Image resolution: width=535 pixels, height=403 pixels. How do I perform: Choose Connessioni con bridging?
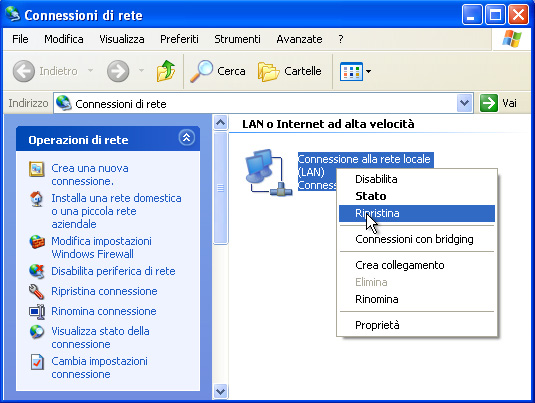pos(417,239)
